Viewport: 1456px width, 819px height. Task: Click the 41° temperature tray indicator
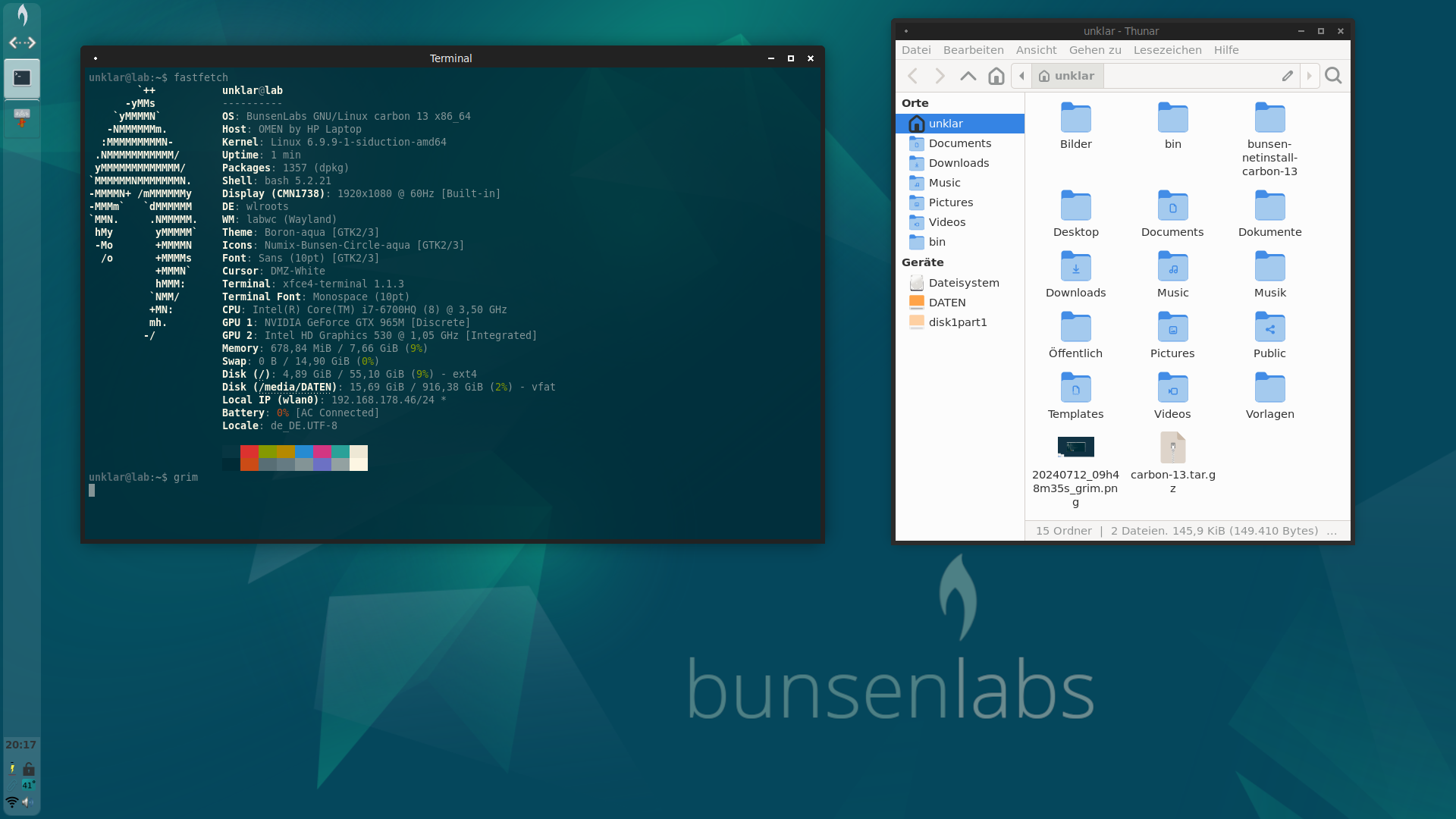point(29,785)
